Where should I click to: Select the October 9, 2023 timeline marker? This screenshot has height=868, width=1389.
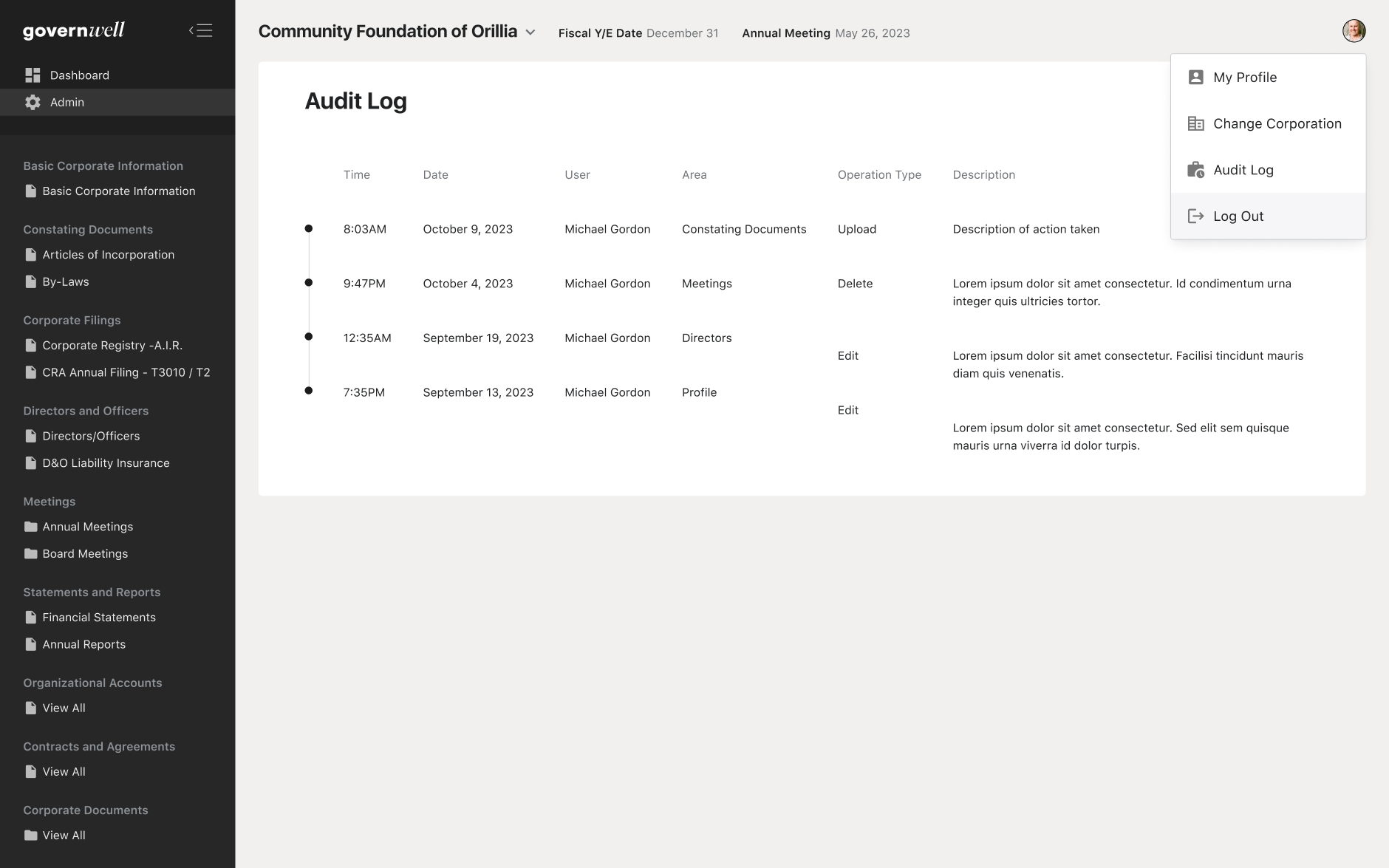(x=309, y=229)
